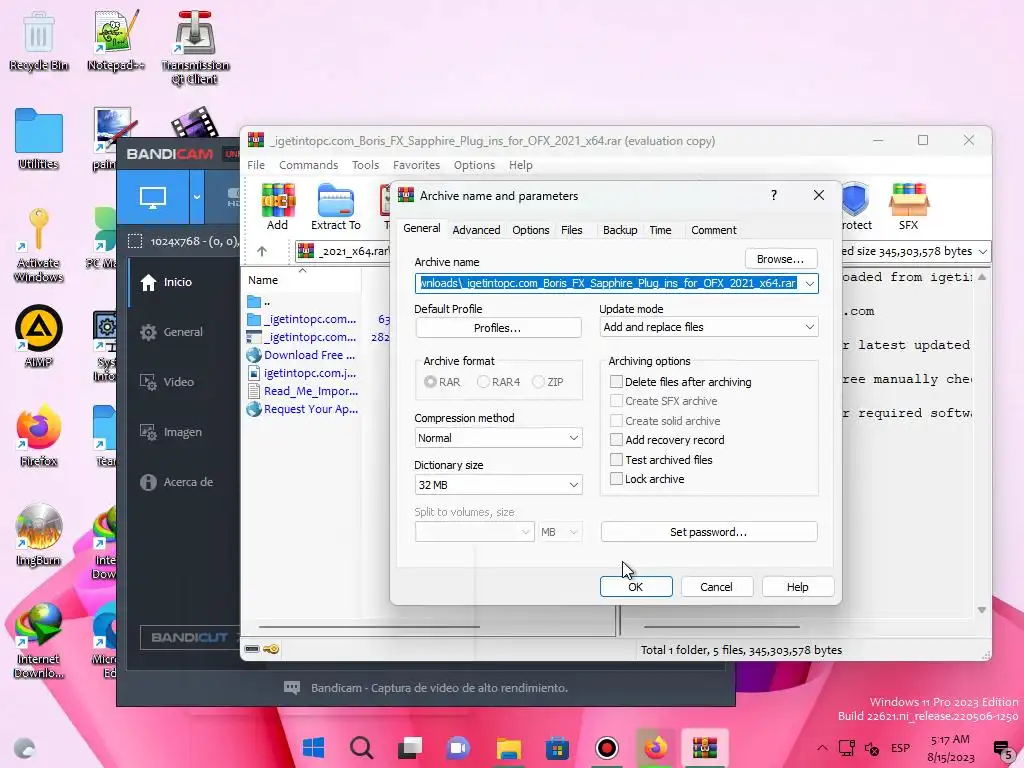This screenshot has height=768, width=1024.
Task: Expand the Archive name dropdown arrow
Action: 810,283
